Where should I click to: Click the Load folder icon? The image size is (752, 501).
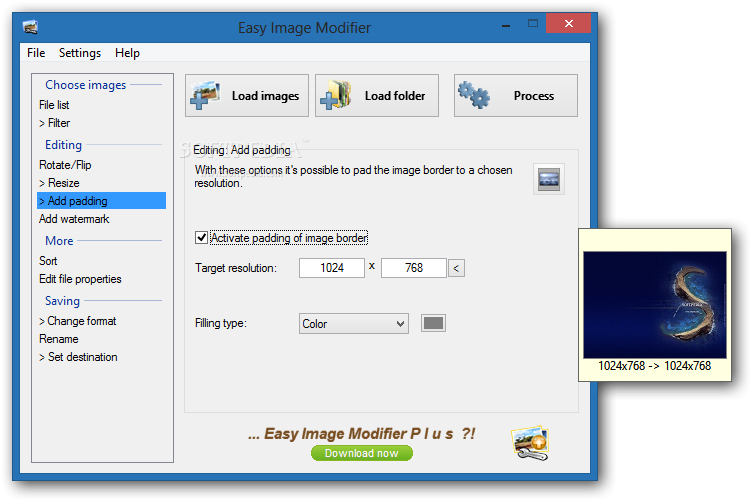point(336,95)
